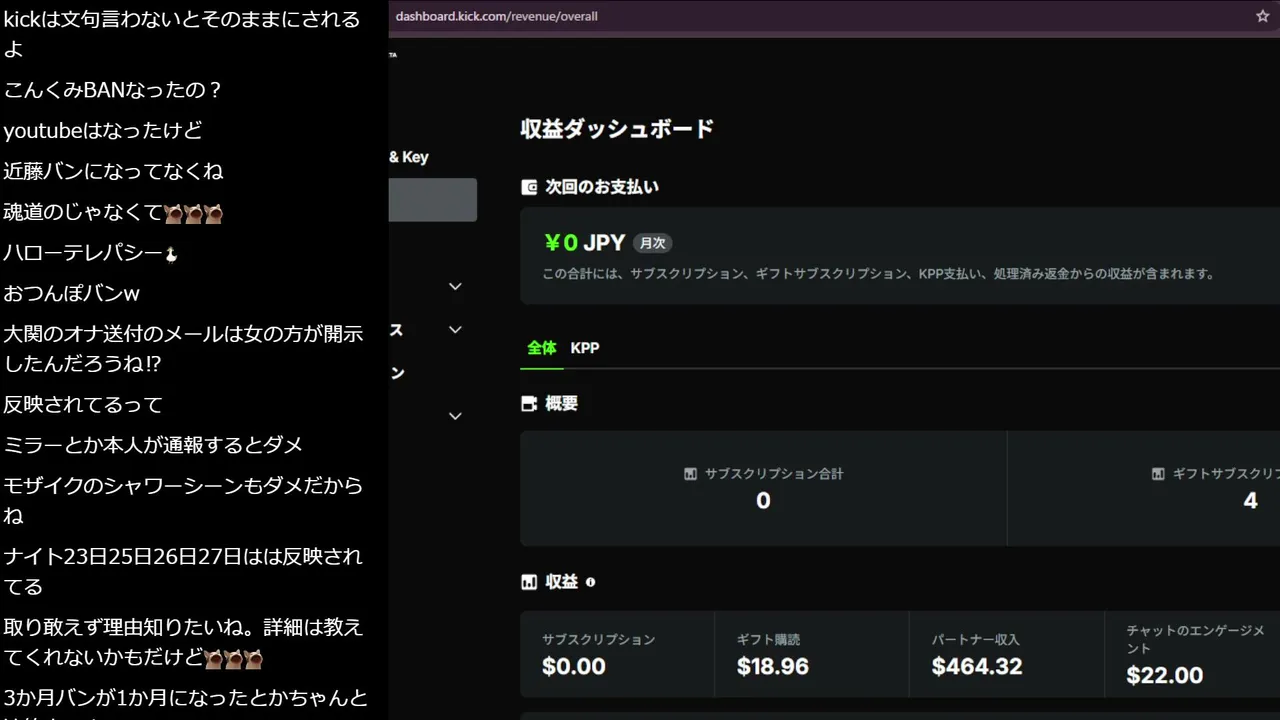Click chat message starting 'ナイト23日25日'
The image size is (1280, 720).
tap(183, 570)
